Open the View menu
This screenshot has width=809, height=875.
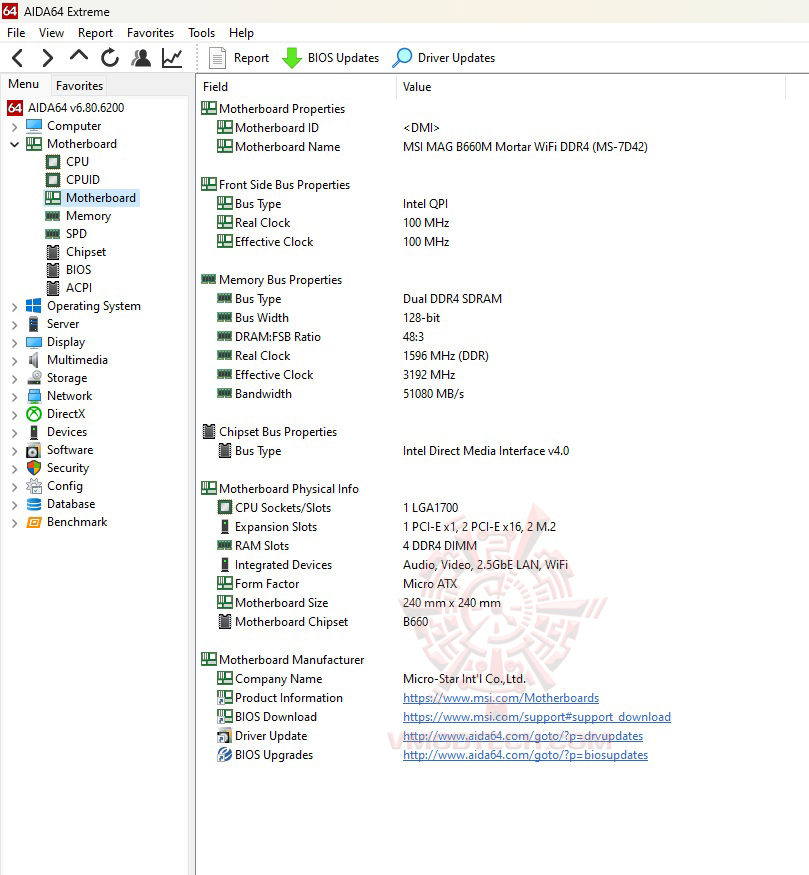pyautogui.click(x=51, y=33)
